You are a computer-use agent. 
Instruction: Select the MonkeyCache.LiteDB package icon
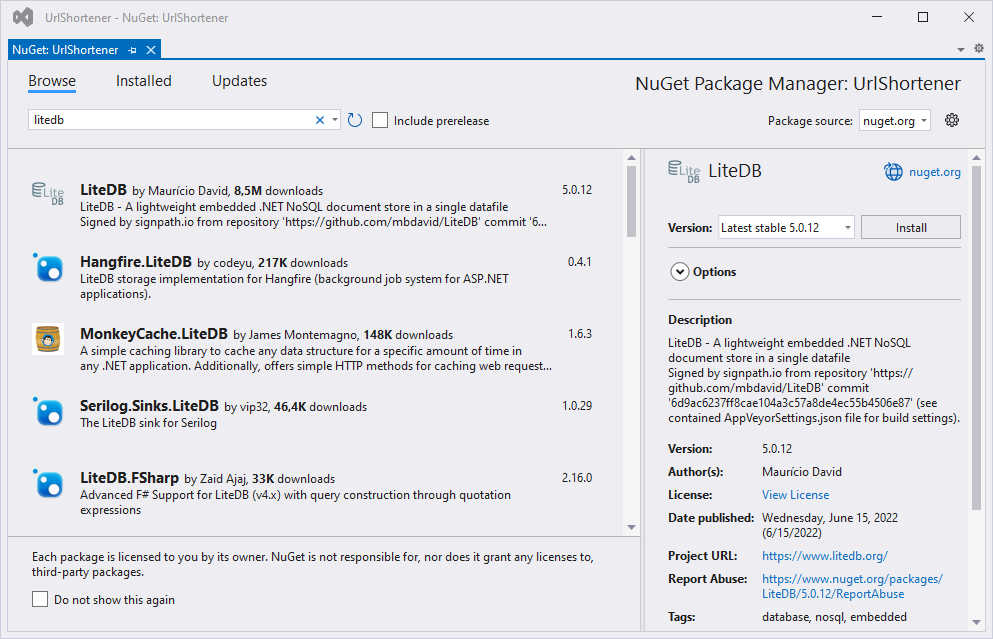[x=48, y=340]
